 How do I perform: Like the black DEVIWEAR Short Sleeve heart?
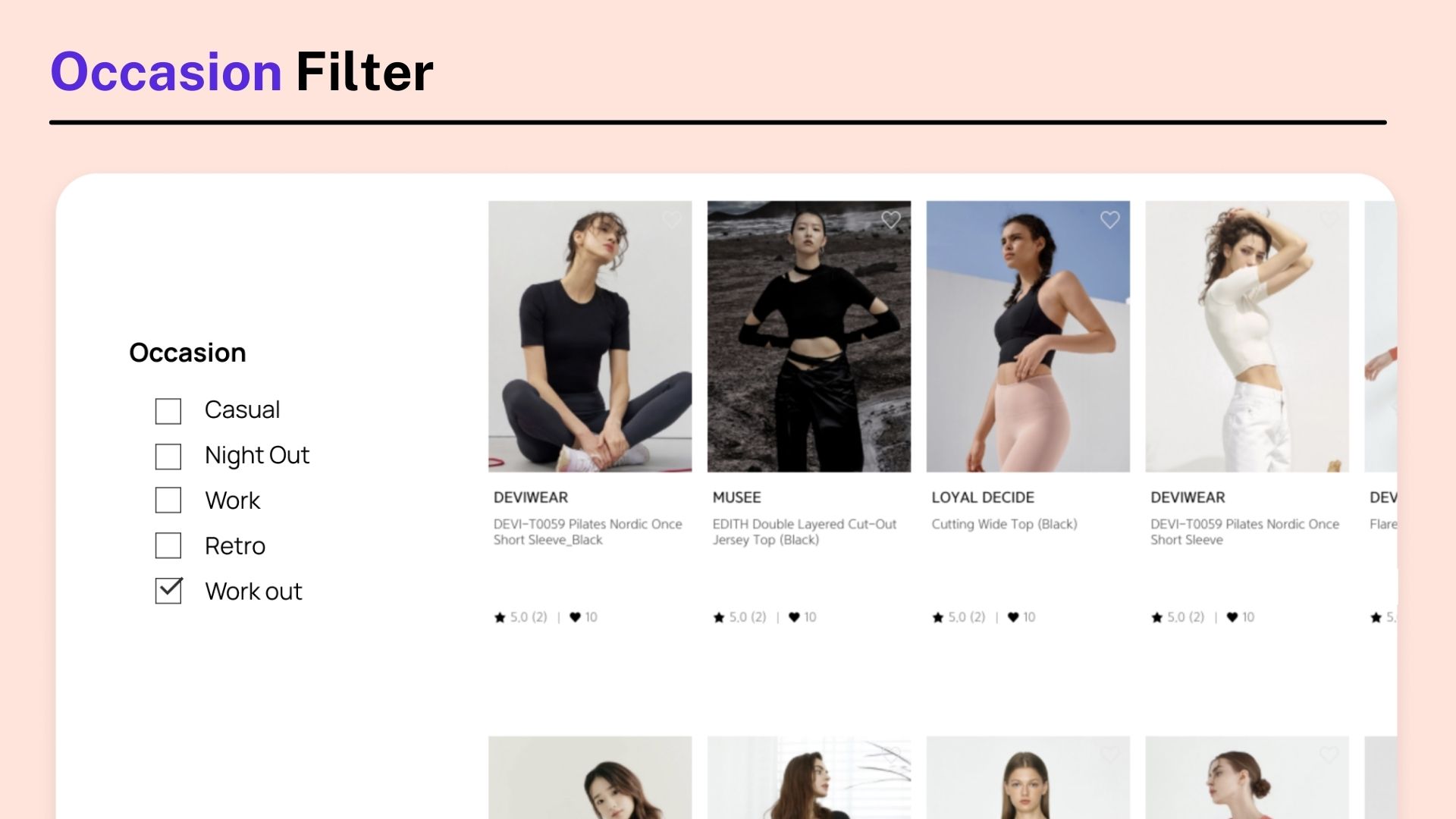[x=671, y=220]
